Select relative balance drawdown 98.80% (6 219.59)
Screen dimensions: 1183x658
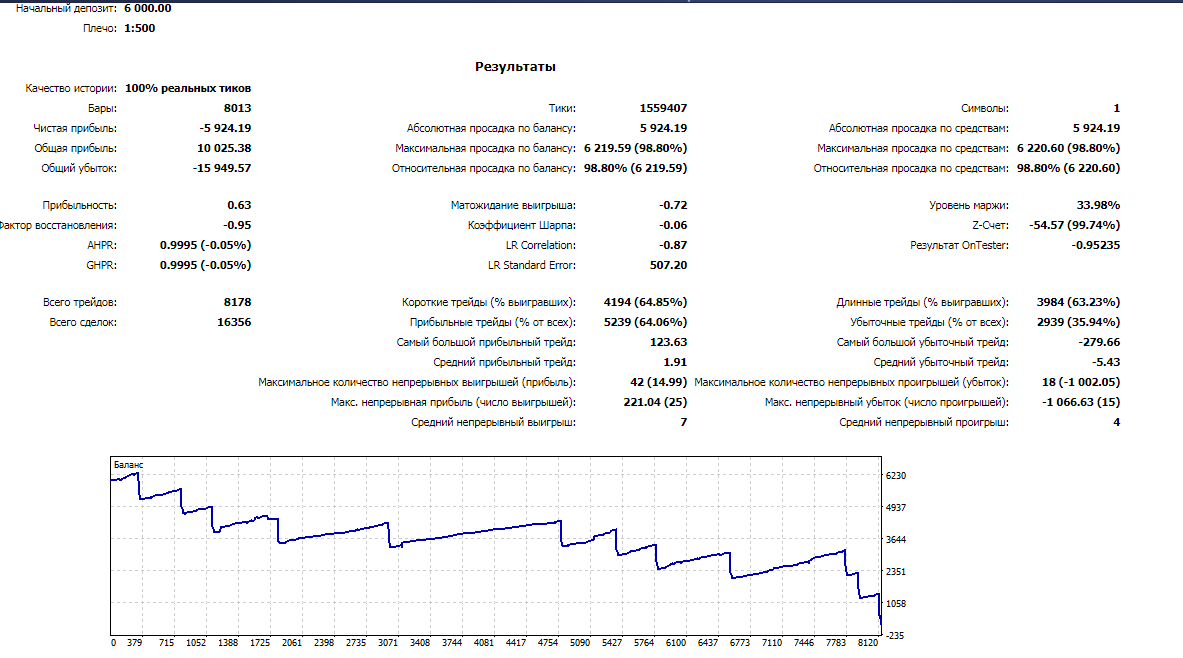[x=635, y=168]
